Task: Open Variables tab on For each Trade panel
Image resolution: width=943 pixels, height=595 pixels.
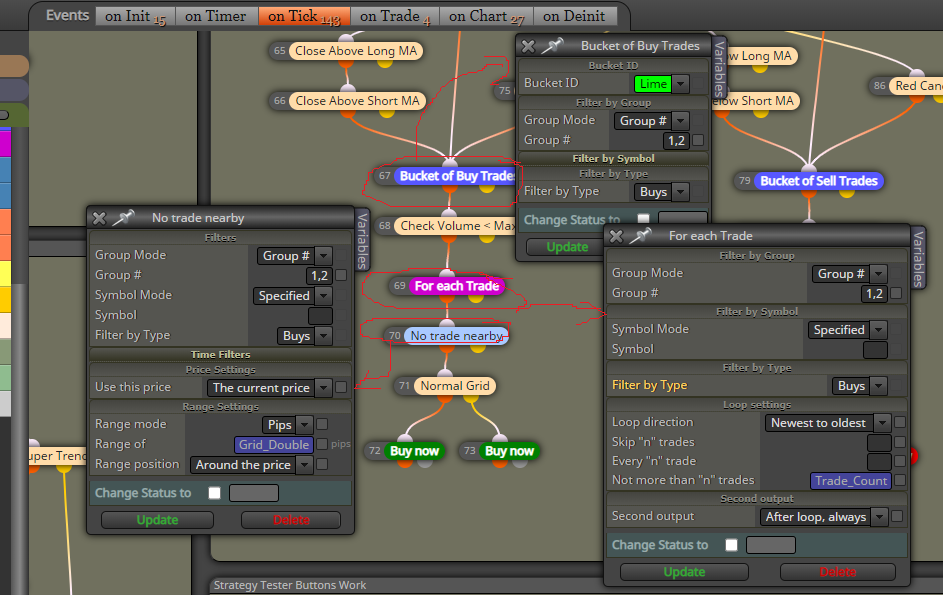Action: click(x=918, y=259)
